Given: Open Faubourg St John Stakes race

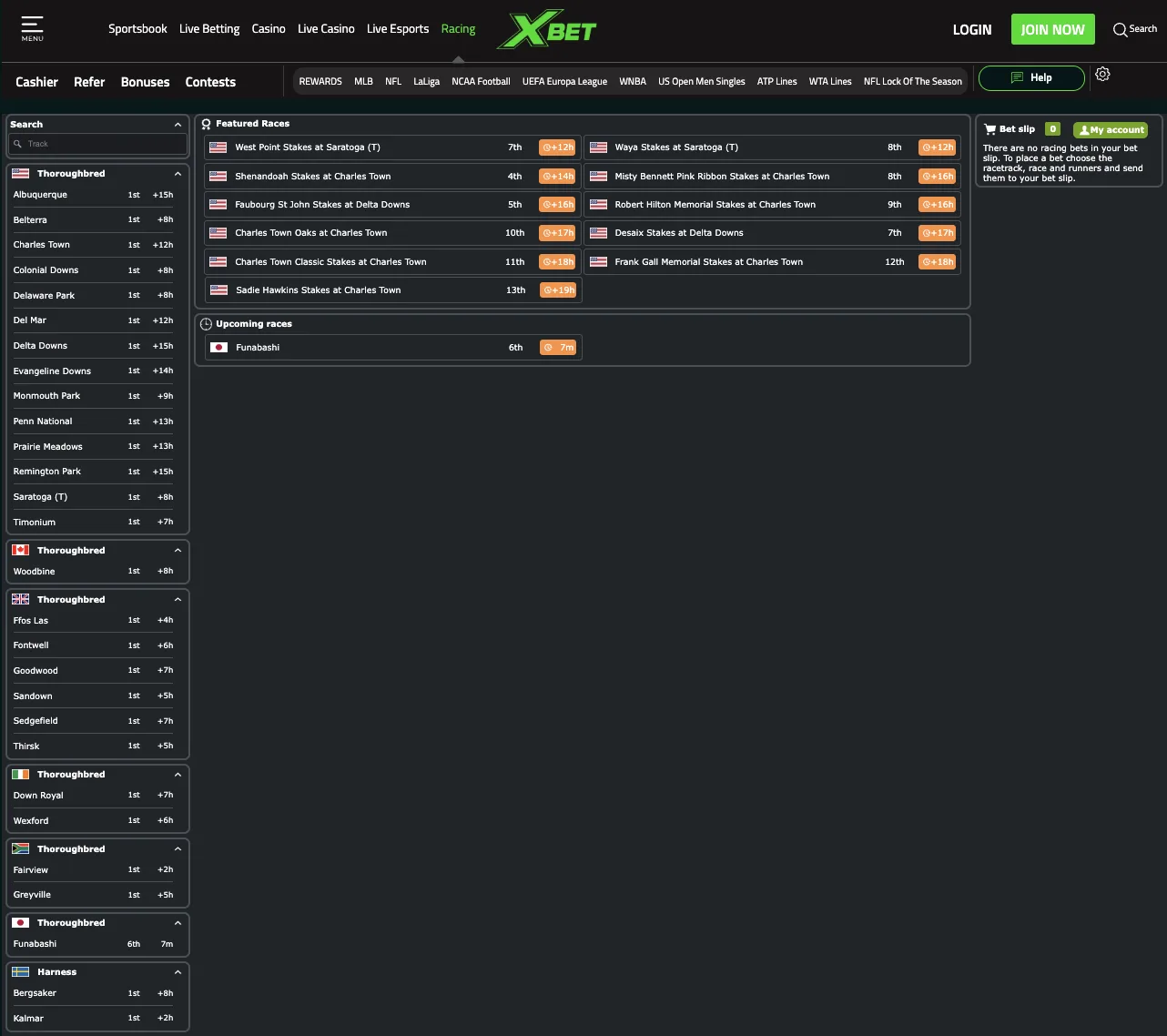Looking at the screenshot, I should [x=392, y=205].
